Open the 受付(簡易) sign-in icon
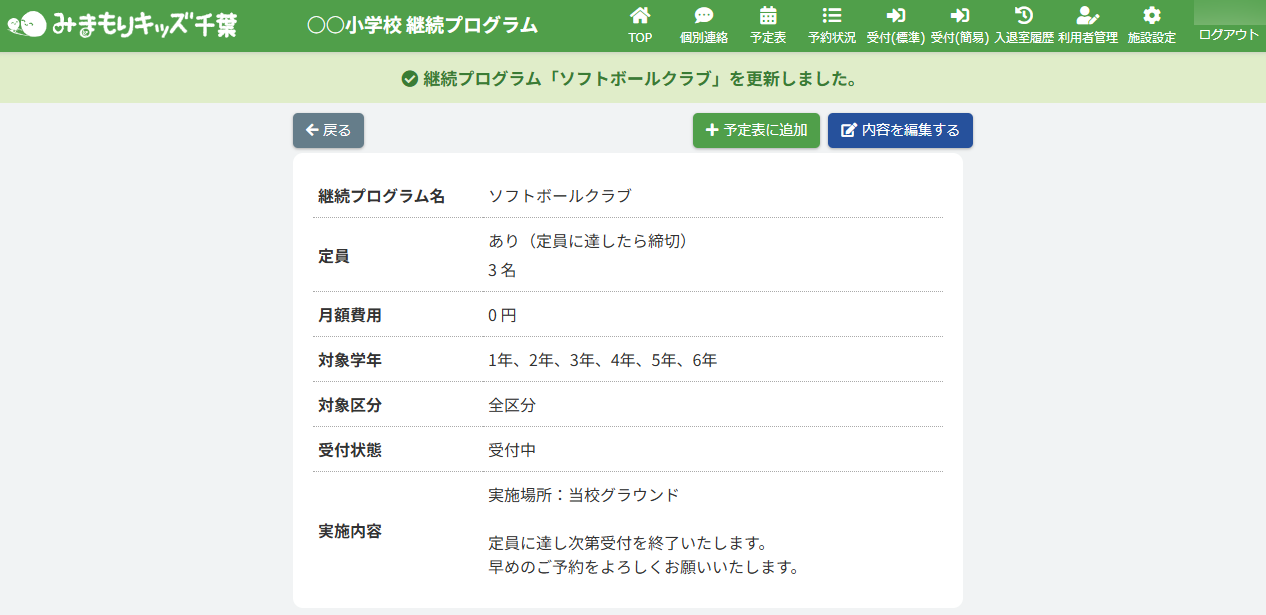This screenshot has height=615, width=1266. coord(960,16)
